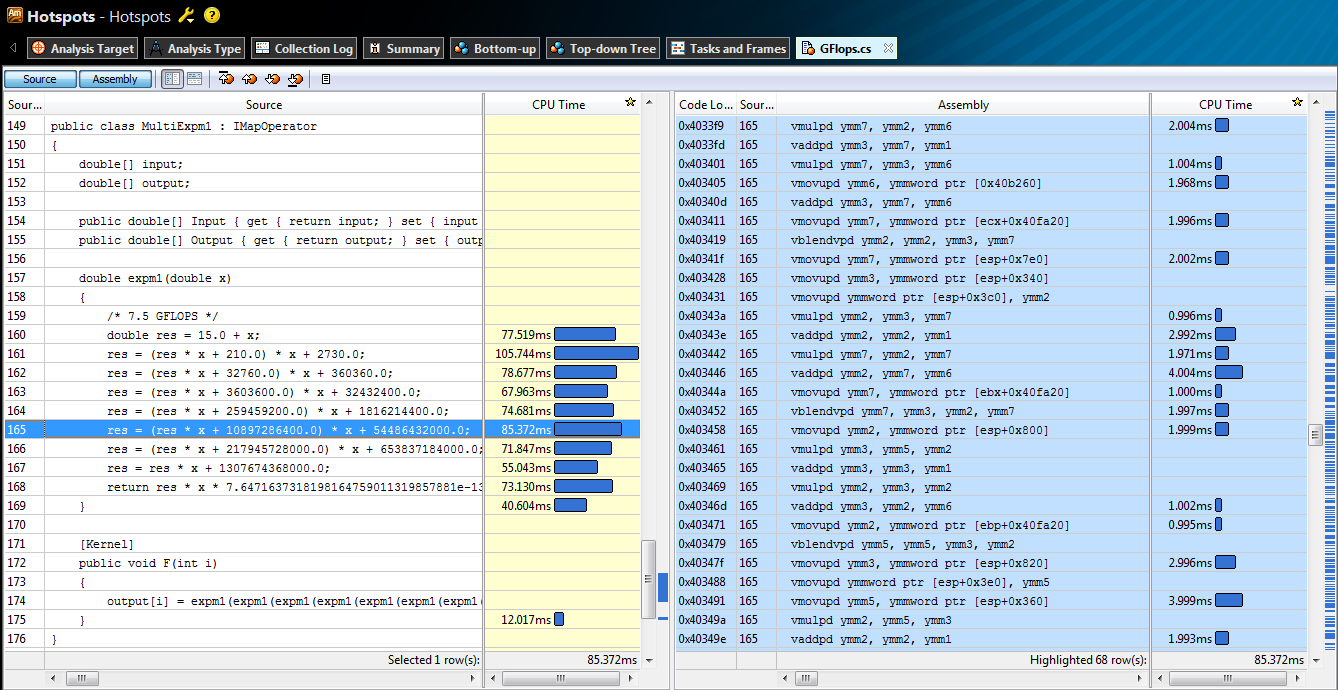Image resolution: width=1338 pixels, height=690 pixels.
Task: Select assembly row 0x403491 with 3.999ms
Action: click(991, 601)
